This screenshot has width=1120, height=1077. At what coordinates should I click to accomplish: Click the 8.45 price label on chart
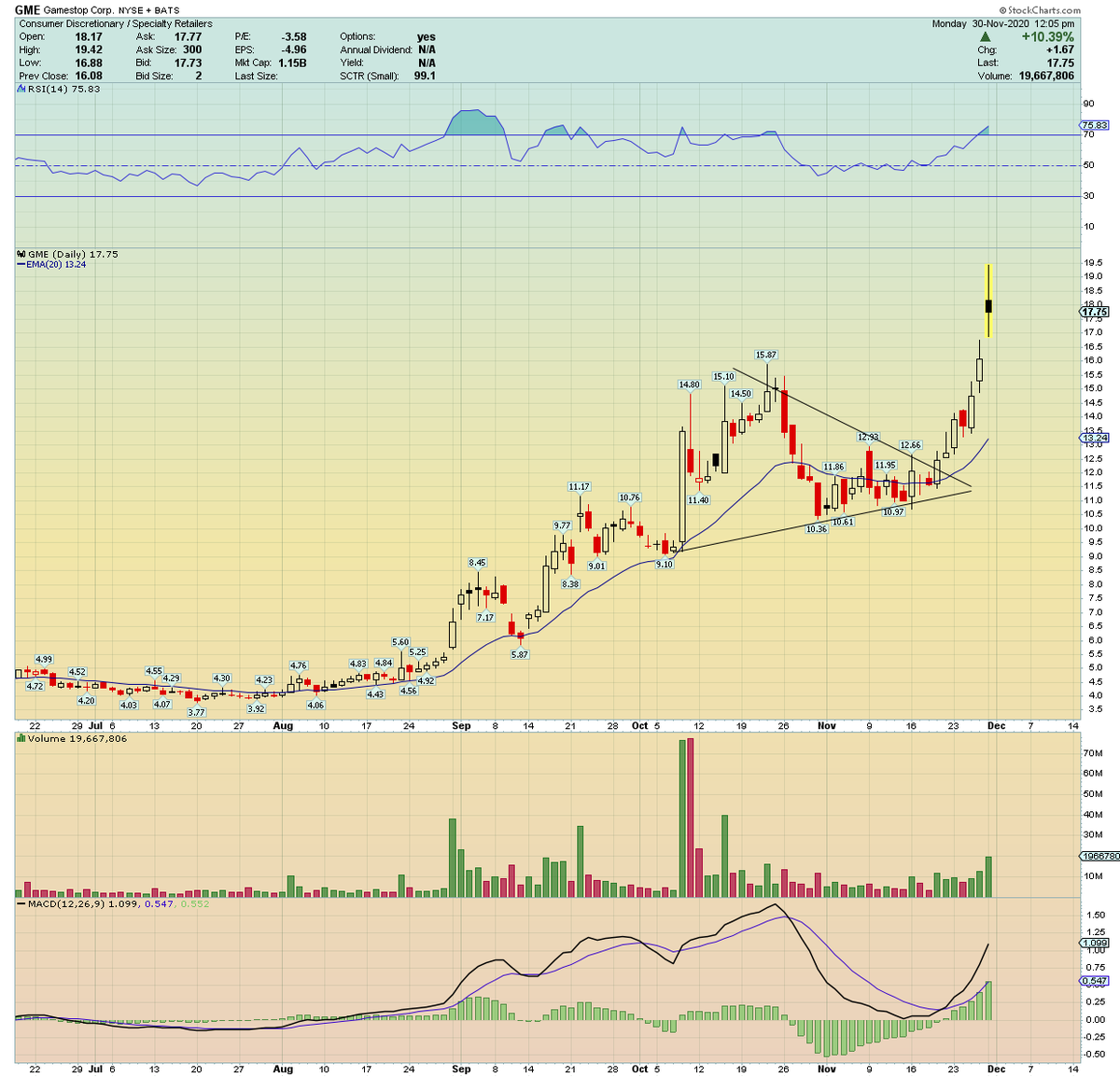(x=477, y=562)
